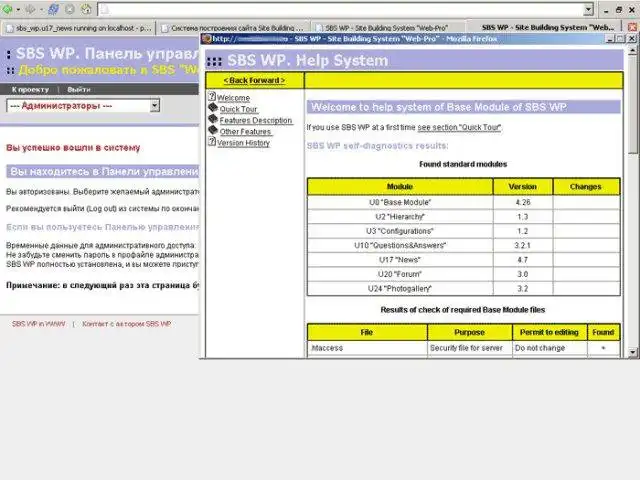
Task: Open the Quick Tour help section
Action: tap(239, 109)
